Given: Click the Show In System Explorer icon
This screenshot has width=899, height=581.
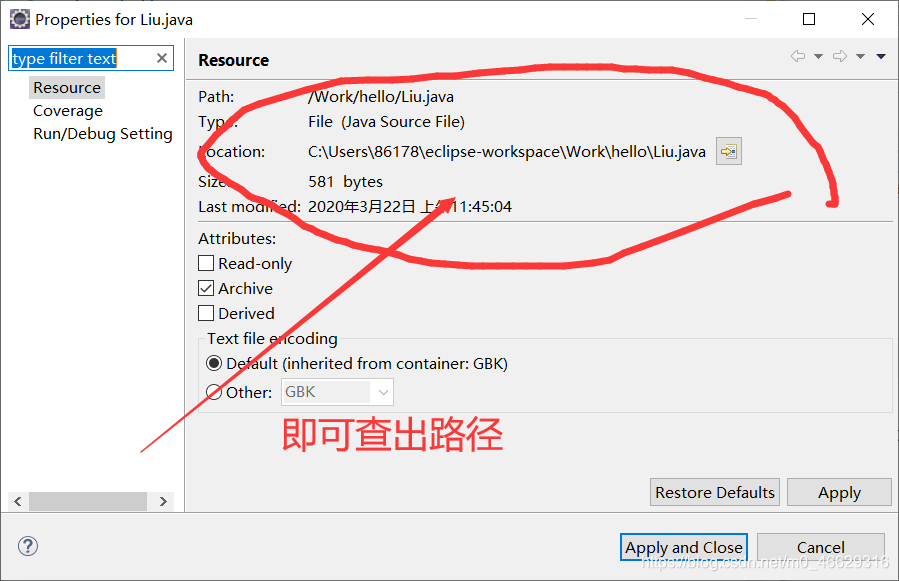Looking at the screenshot, I should [729, 151].
